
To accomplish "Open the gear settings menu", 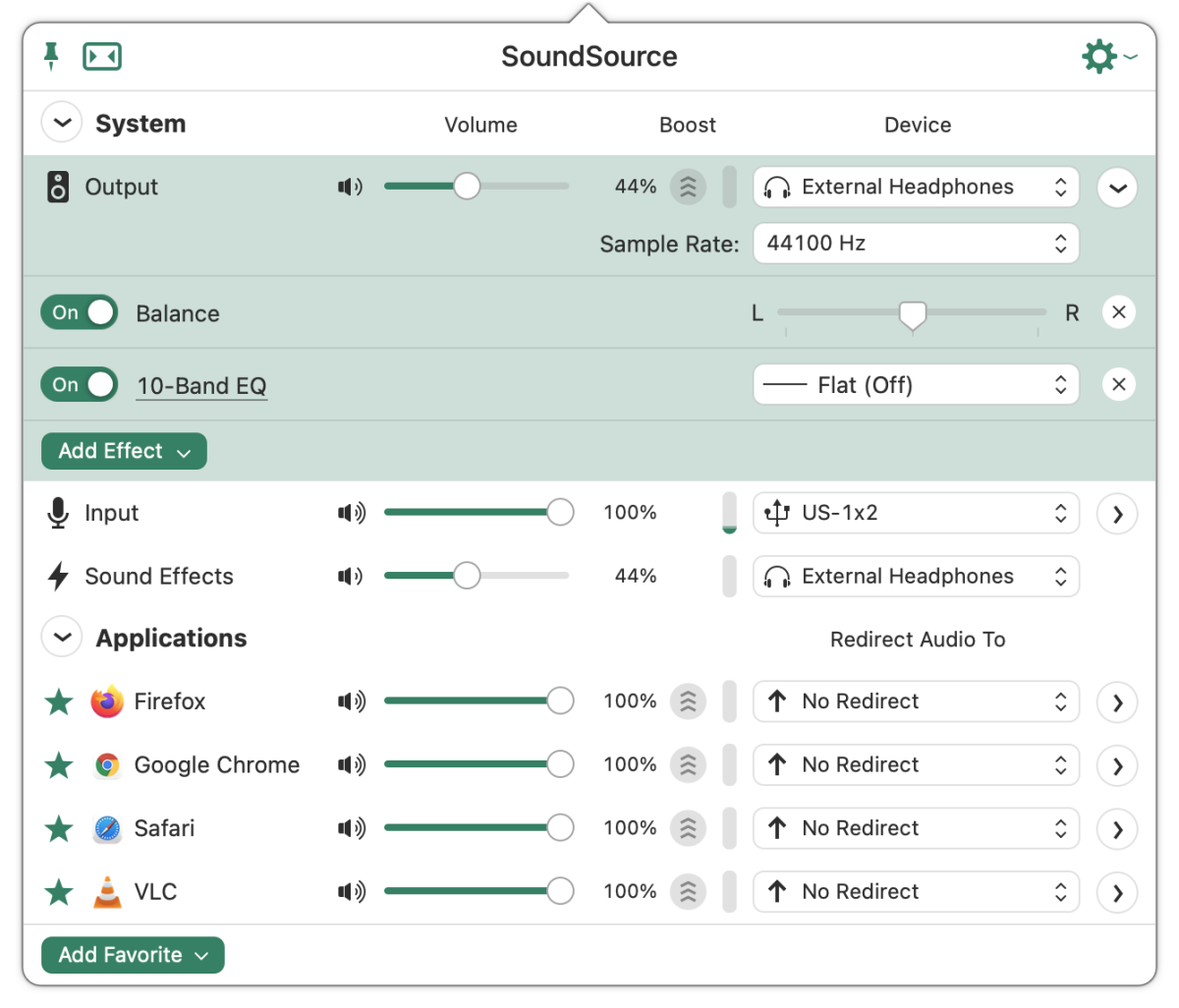I will pyautogui.click(x=1108, y=56).
